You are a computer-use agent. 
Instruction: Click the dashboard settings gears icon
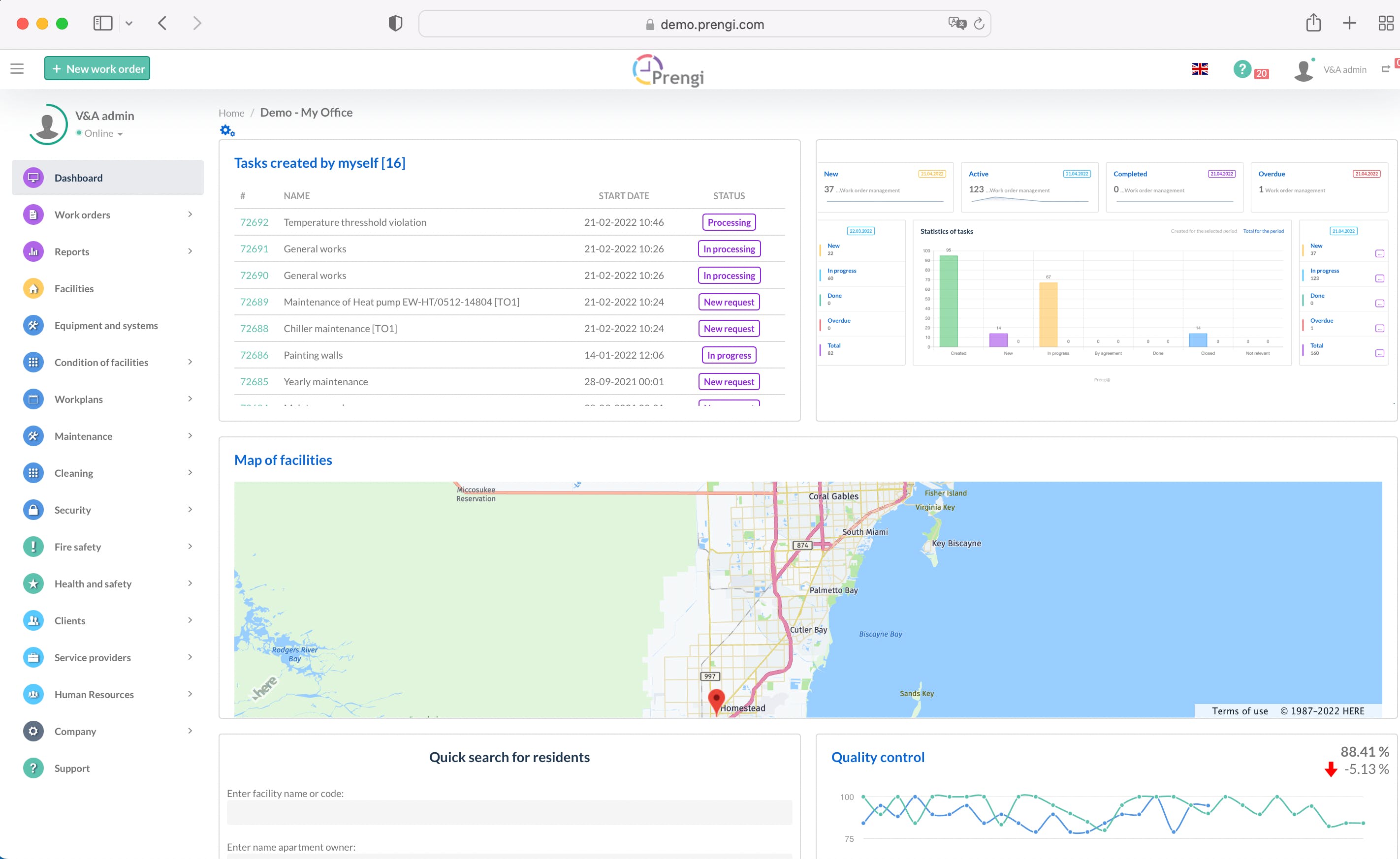(227, 131)
